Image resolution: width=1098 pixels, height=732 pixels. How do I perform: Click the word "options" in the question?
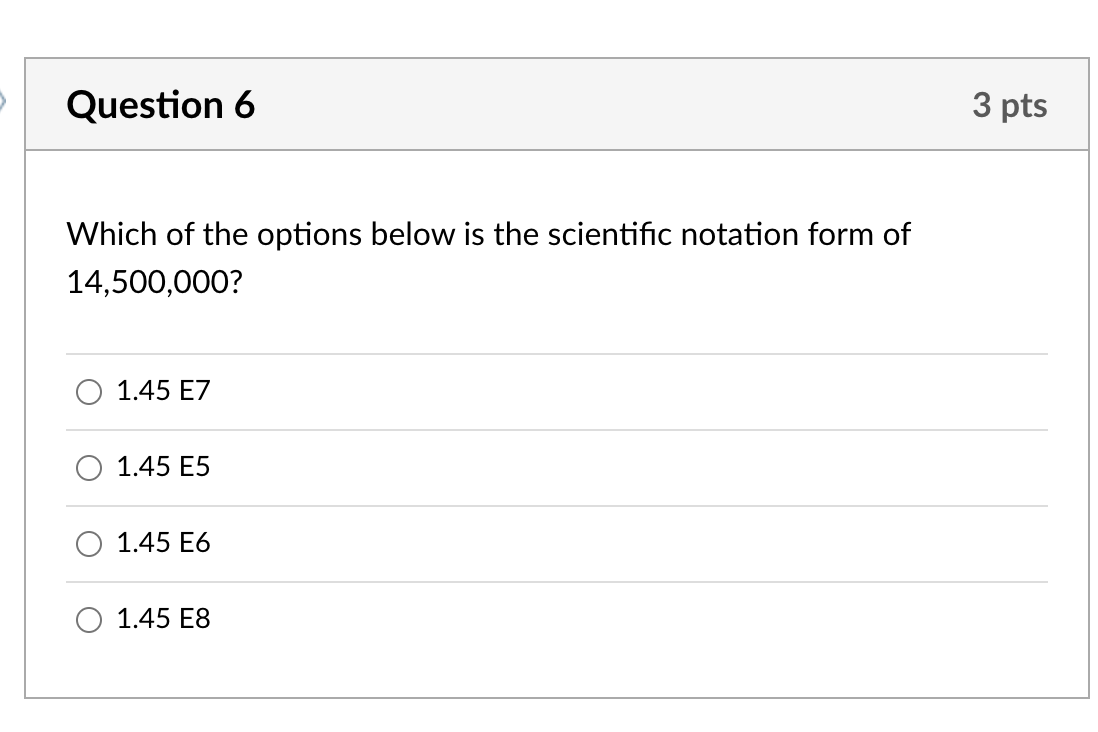click(311, 236)
